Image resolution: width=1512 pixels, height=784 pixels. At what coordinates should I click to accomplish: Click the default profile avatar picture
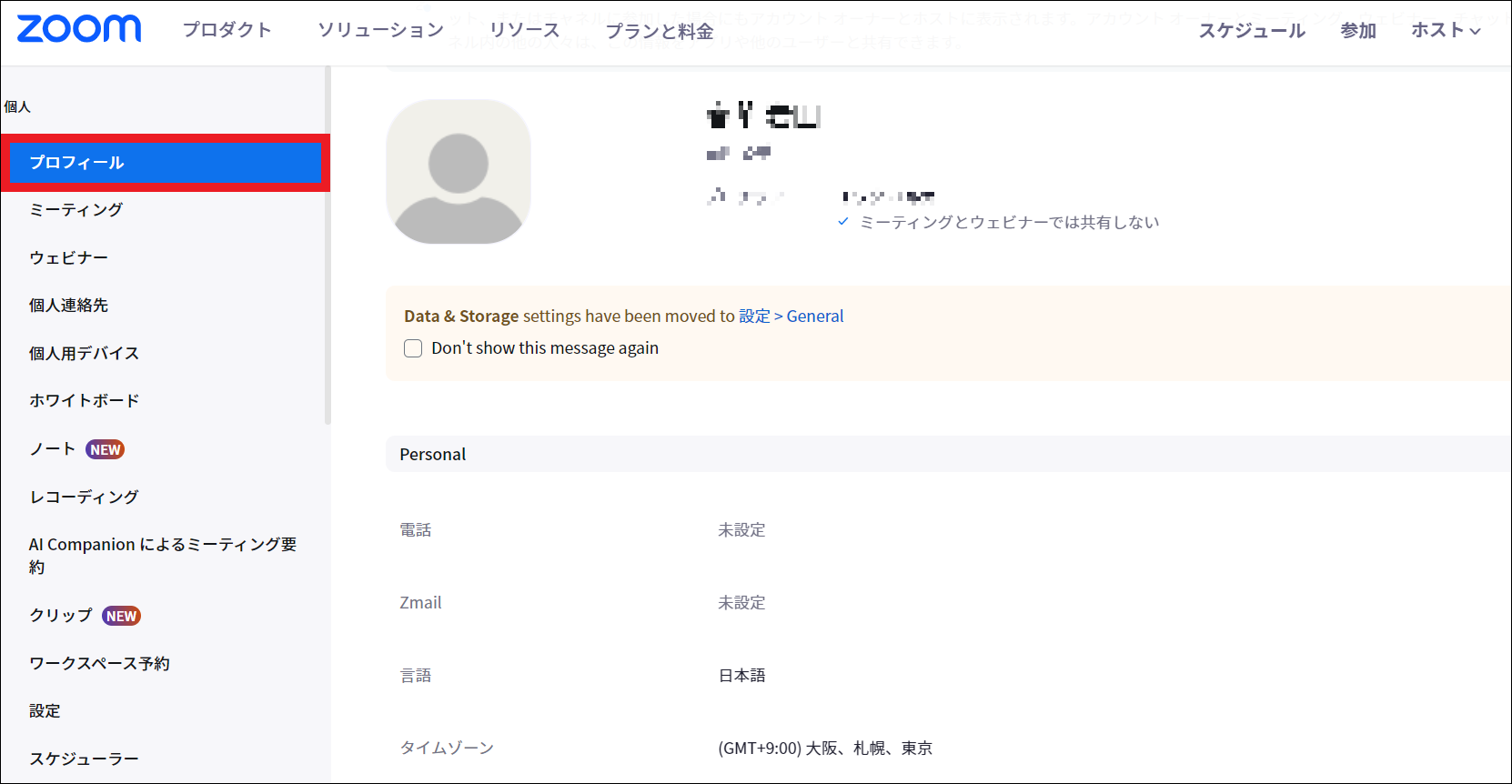coord(459,172)
